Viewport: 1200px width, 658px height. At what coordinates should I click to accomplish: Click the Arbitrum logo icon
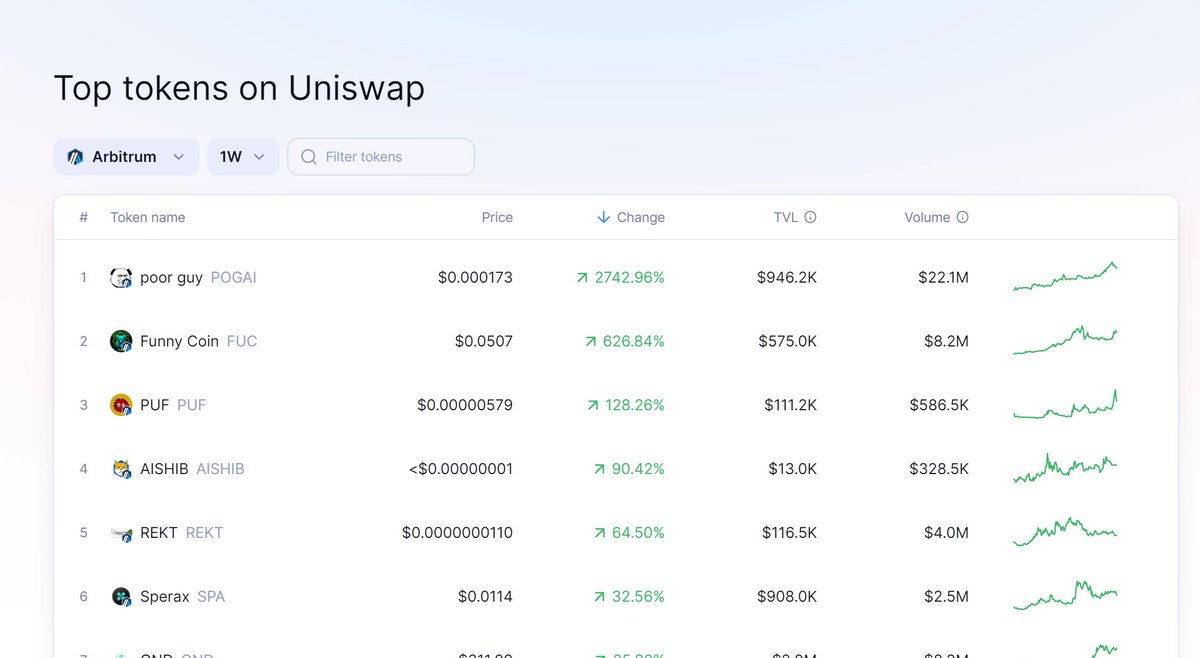pyautogui.click(x=75, y=157)
